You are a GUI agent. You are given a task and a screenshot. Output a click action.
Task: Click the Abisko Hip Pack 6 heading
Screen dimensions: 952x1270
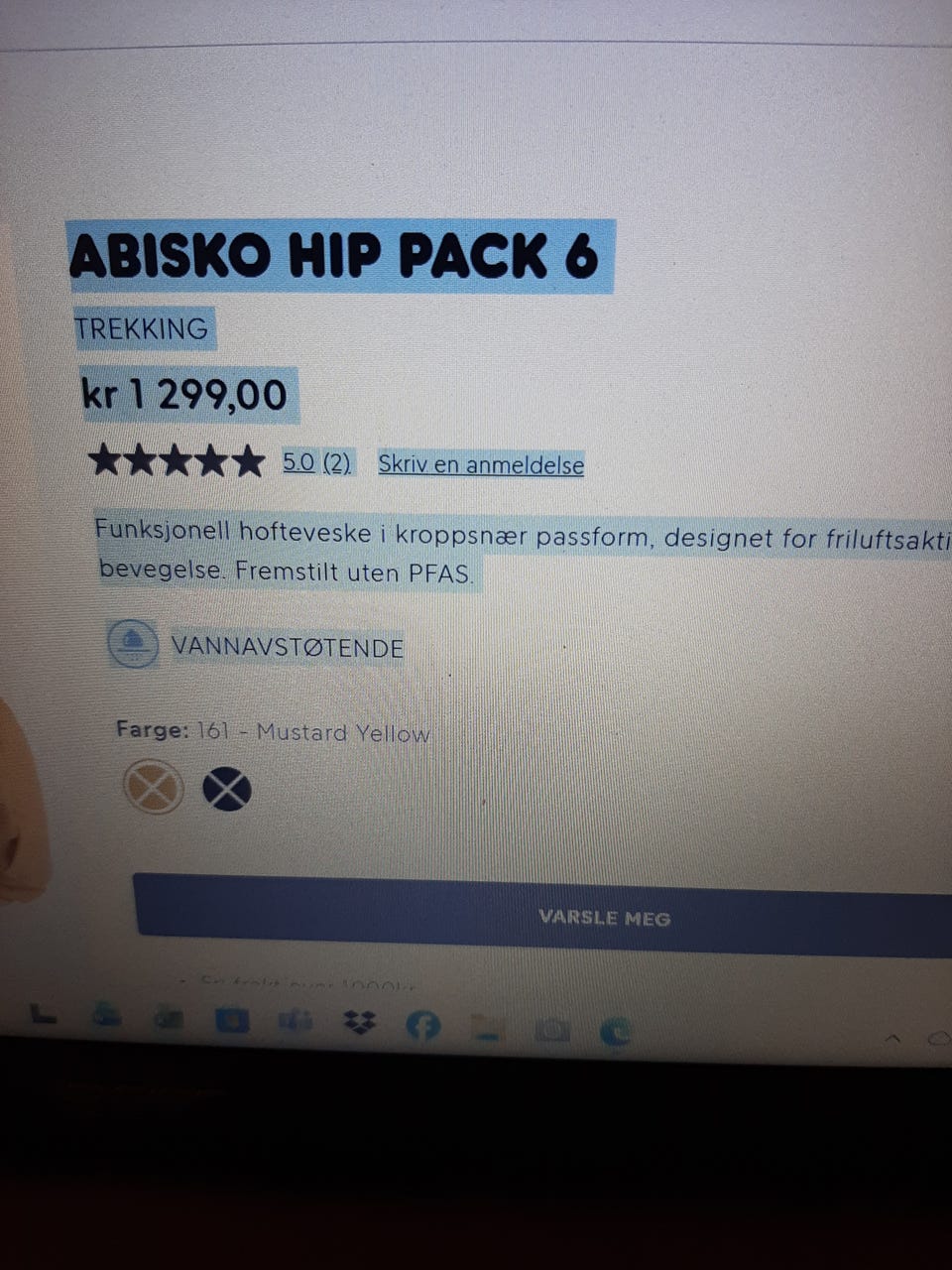(x=334, y=256)
